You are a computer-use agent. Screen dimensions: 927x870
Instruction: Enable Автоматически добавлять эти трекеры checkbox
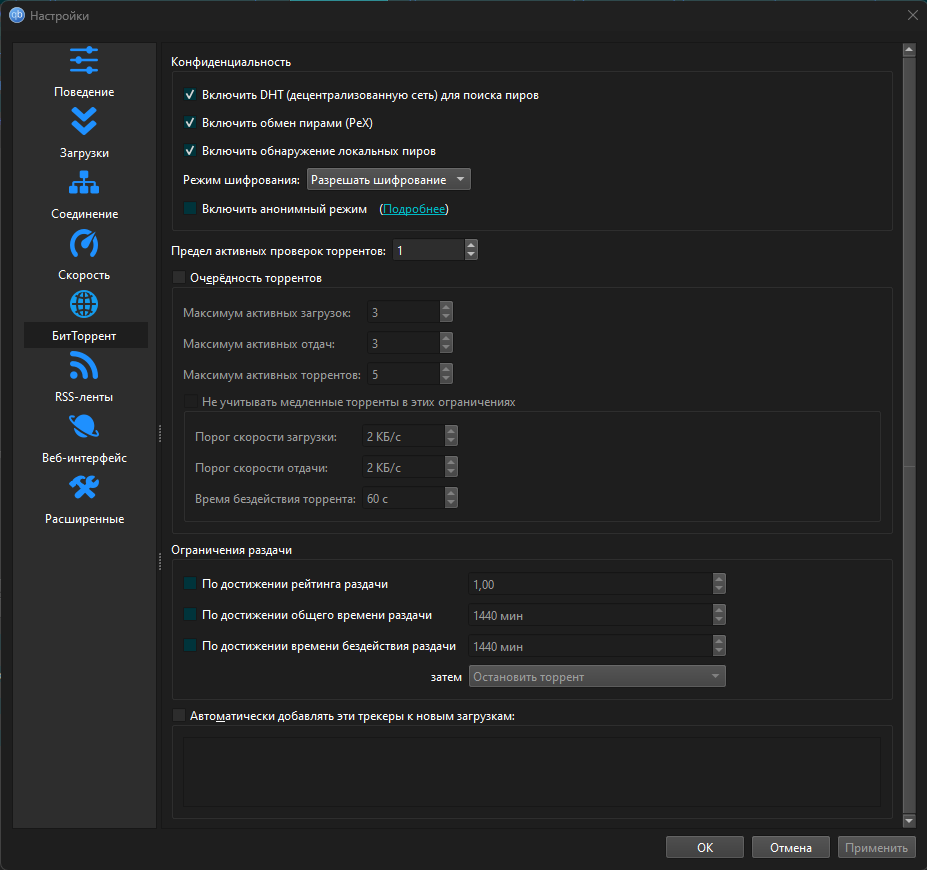[178, 716]
